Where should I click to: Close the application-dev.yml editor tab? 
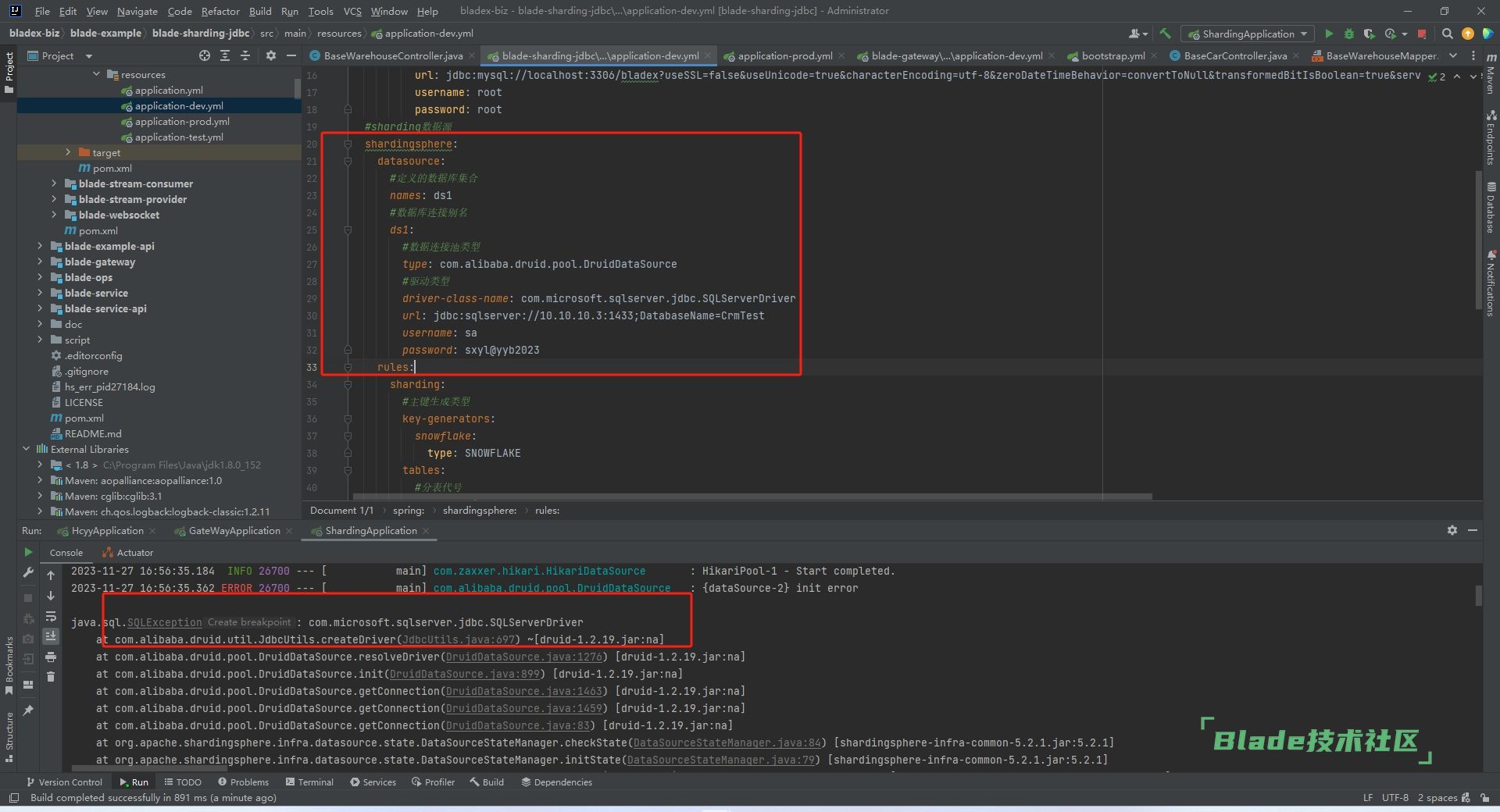click(708, 55)
